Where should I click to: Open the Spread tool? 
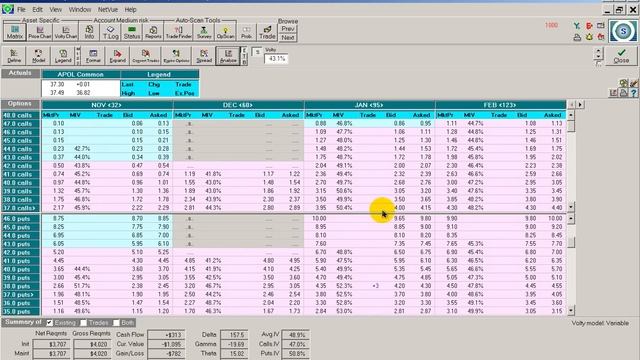pyautogui.click(x=204, y=56)
